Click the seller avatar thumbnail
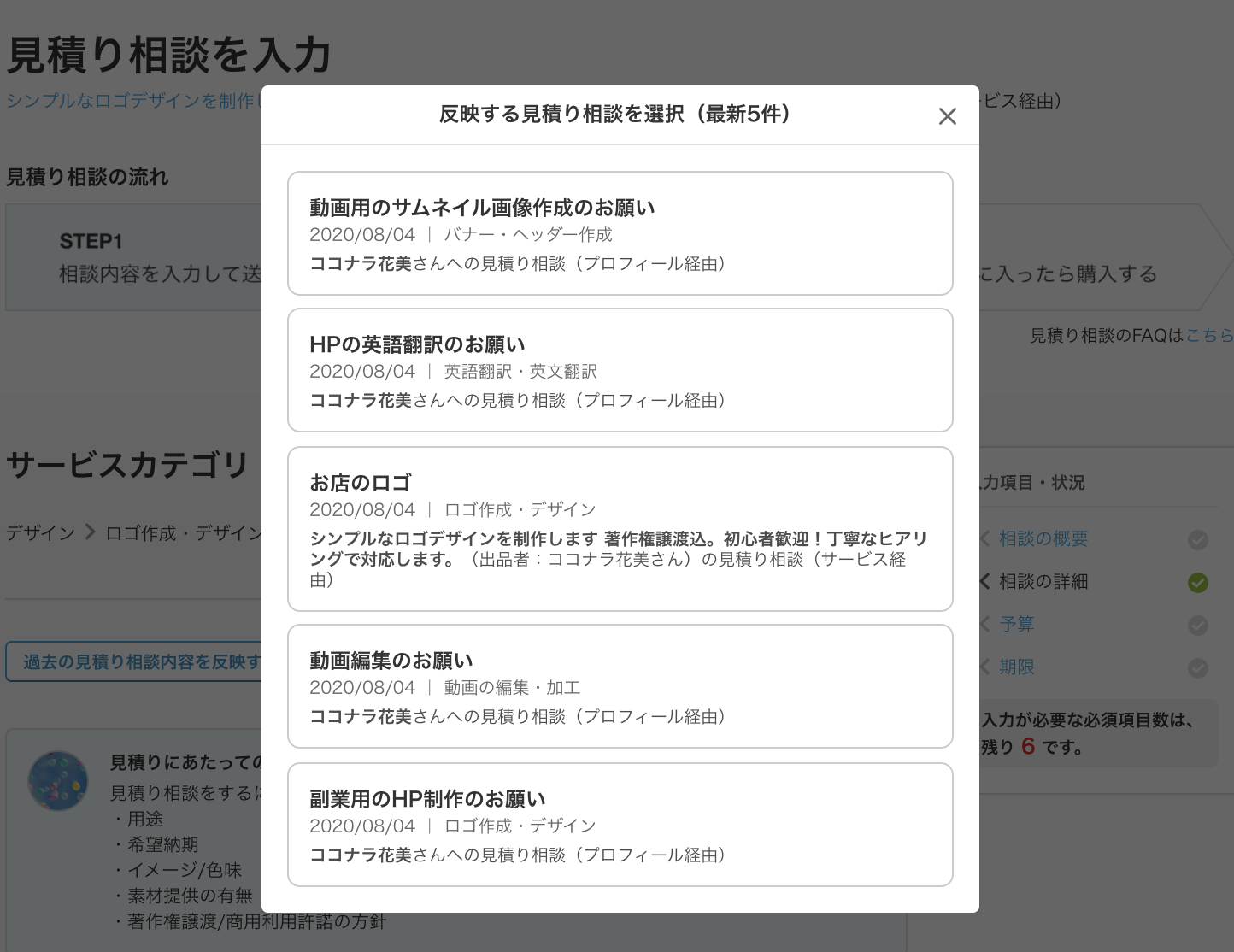The width and height of the screenshot is (1234, 952). coord(58,781)
